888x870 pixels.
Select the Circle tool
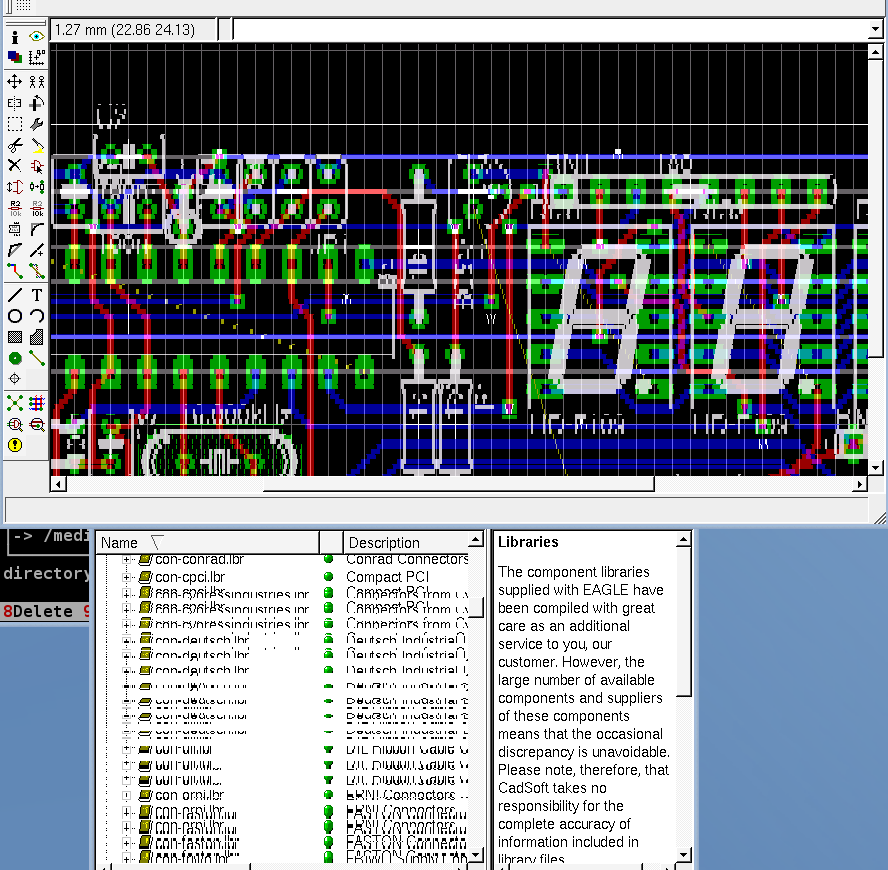[x=15, y=316]
